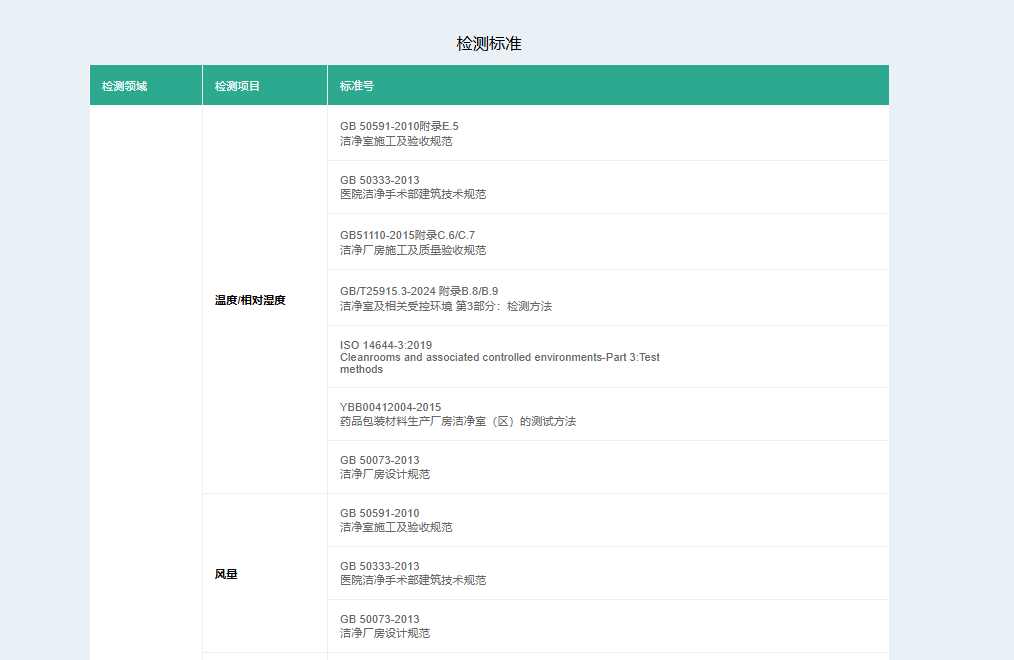This screenshot has height=660, width=1014.
Task: Click GB 50073-2013 in the 温度/相对湿度 section
Action: click(379, 460)
